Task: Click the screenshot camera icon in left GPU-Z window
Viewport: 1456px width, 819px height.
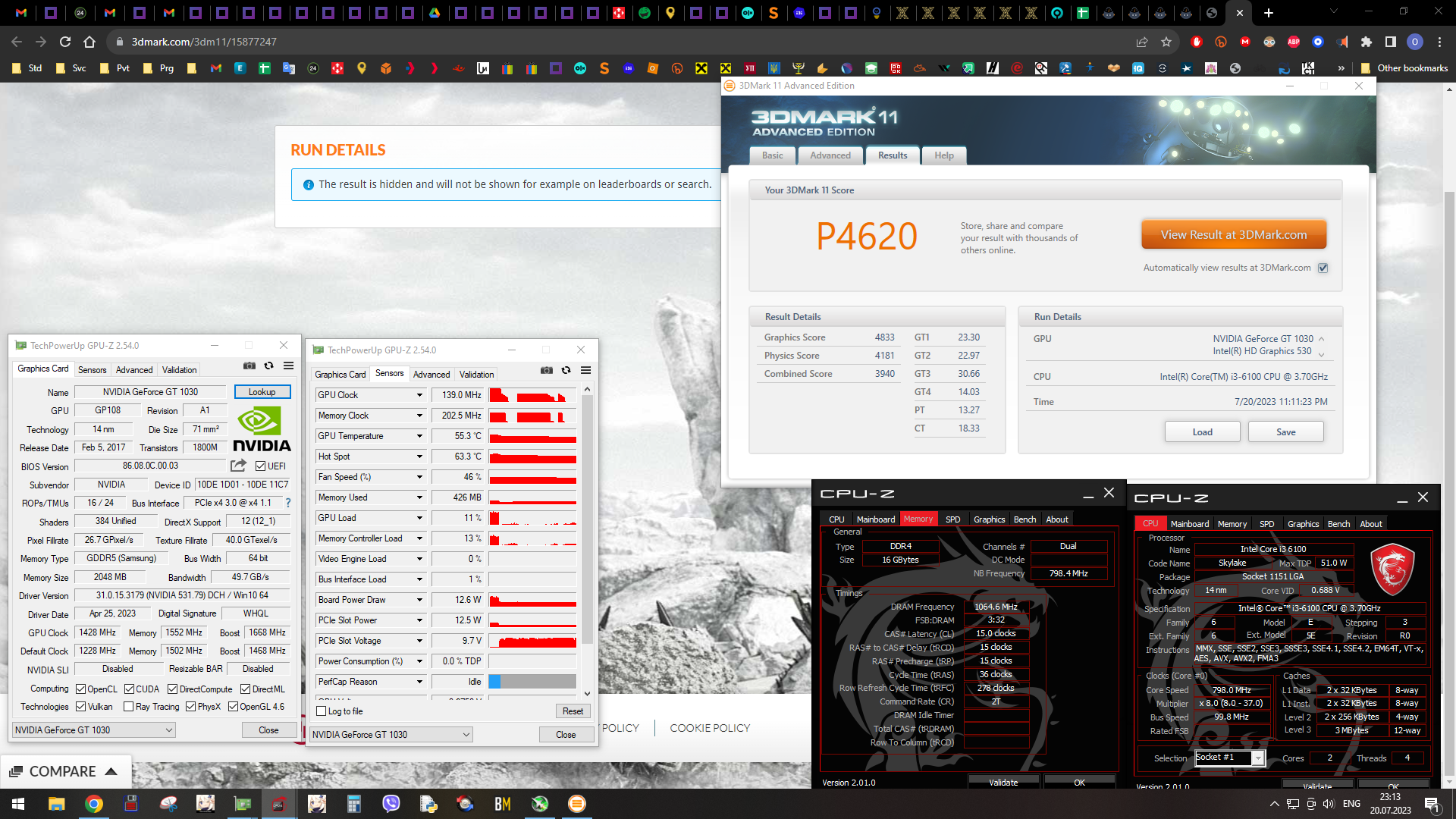Action: click(249, 366)
